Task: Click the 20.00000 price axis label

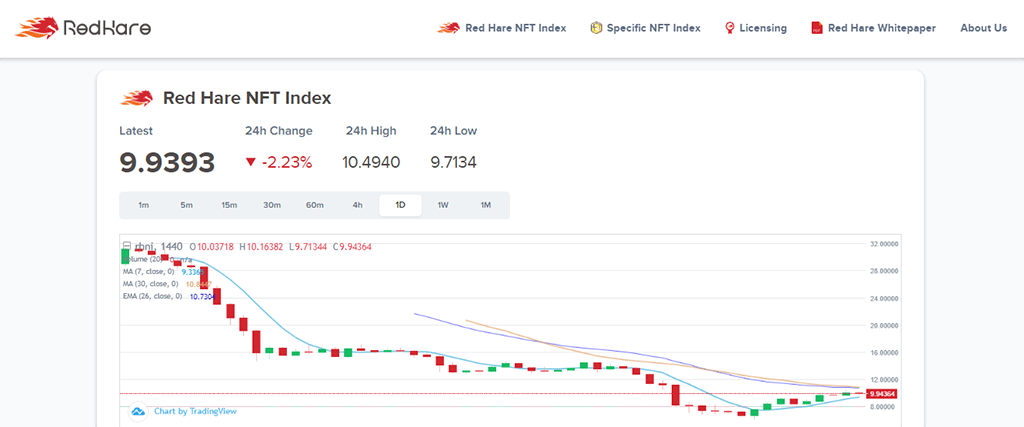Action: click(884, 325)
